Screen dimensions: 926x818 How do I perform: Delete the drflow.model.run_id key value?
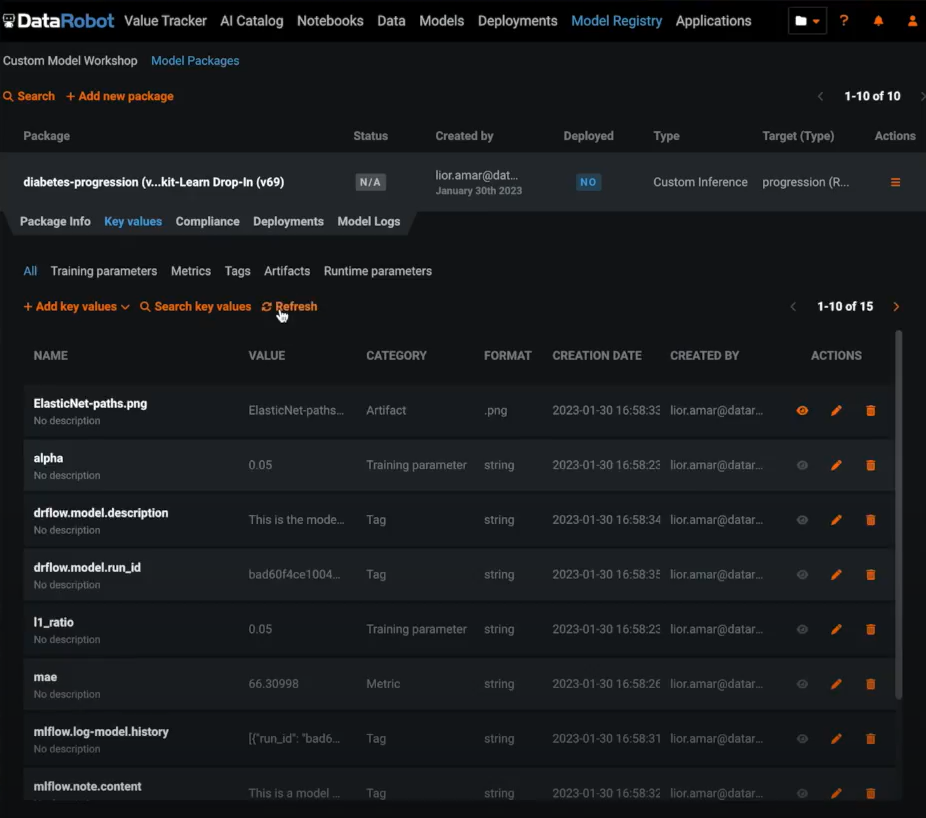coord(870,575)
